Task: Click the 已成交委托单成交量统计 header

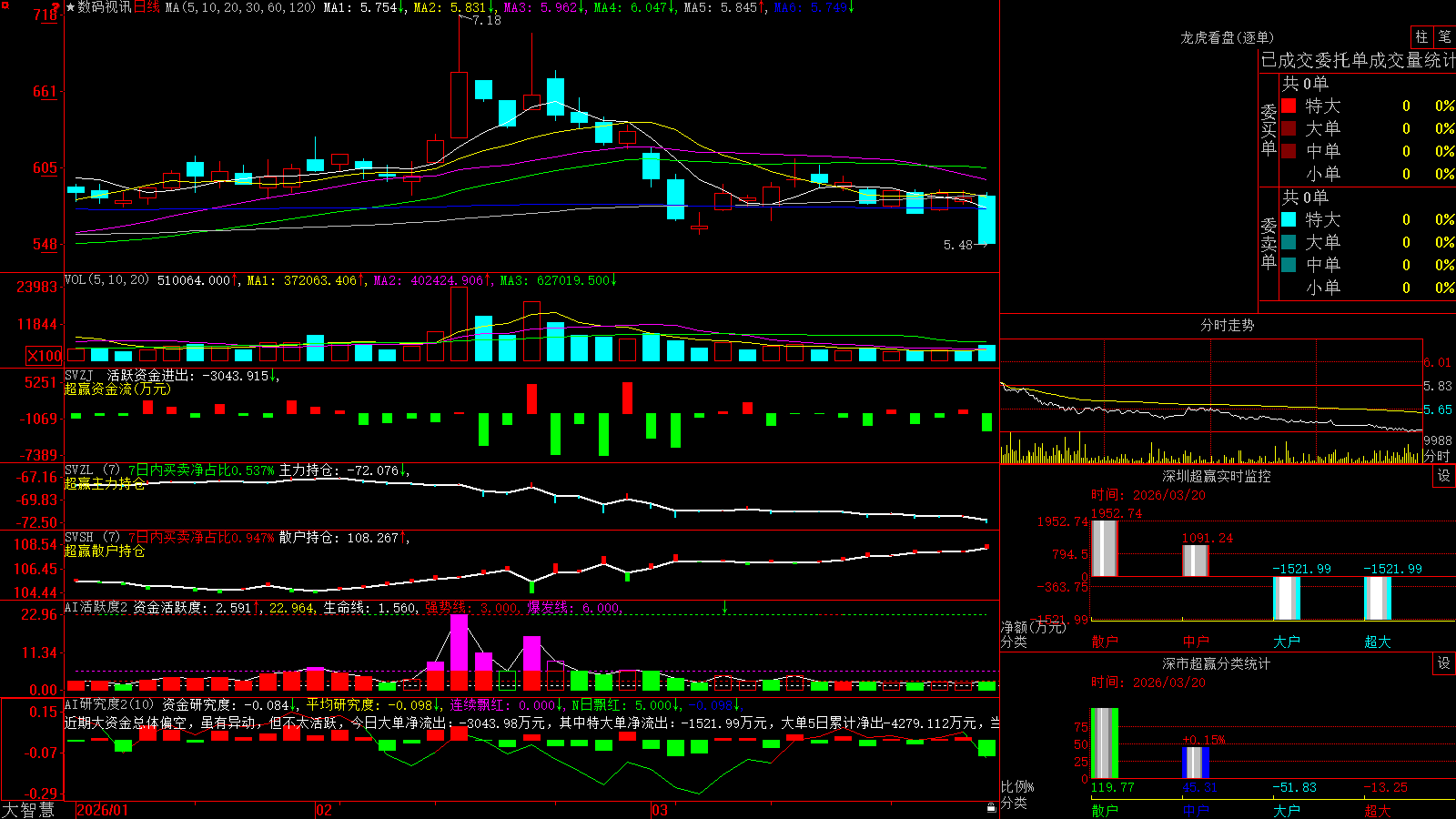Action: coord(1358,60)
